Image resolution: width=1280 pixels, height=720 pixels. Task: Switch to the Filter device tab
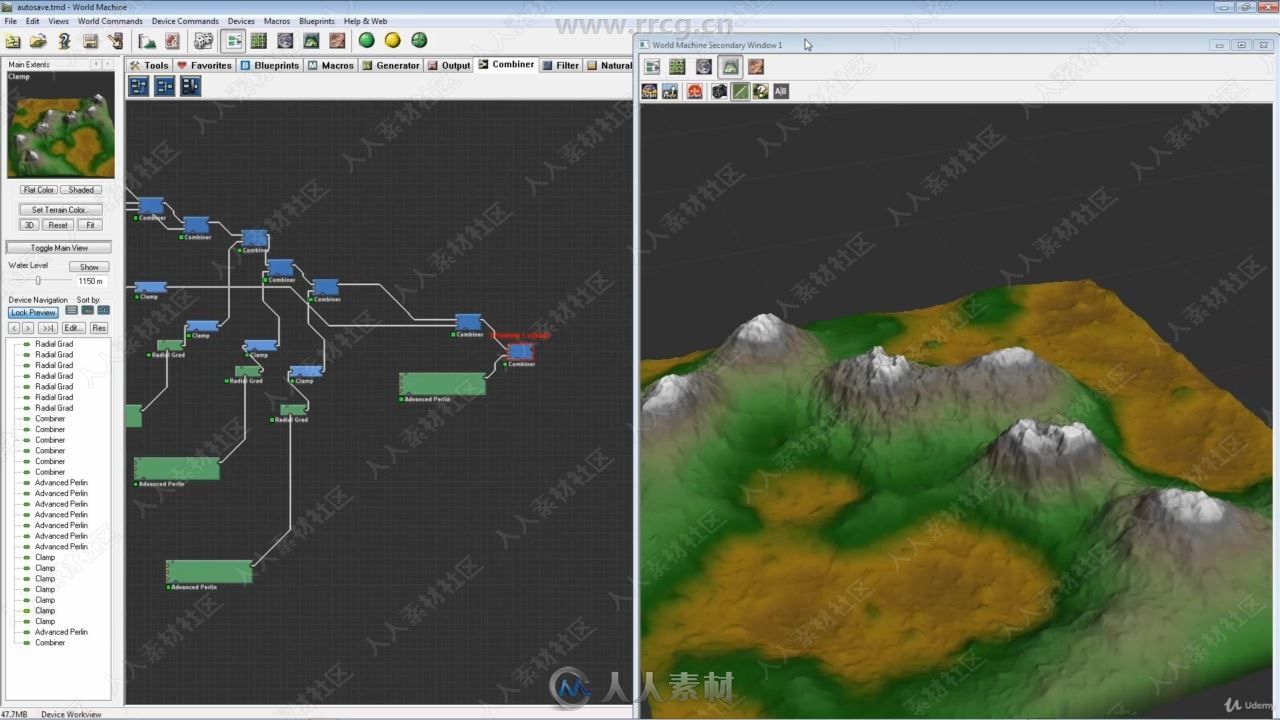tap(561, 65)
